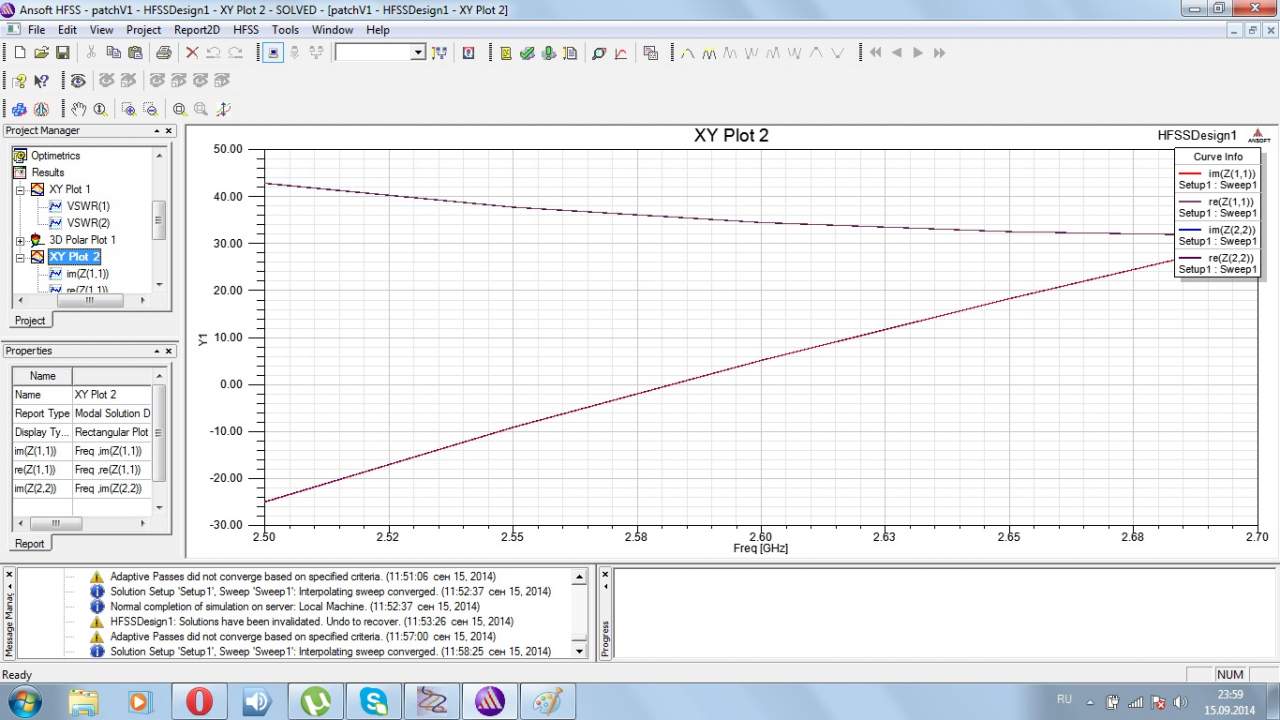The width and height of the screenshot is (1280, 720).
Task: Click the eye visibility icon in toolbar
Action: pyautogui.click(x=78, y=81)
